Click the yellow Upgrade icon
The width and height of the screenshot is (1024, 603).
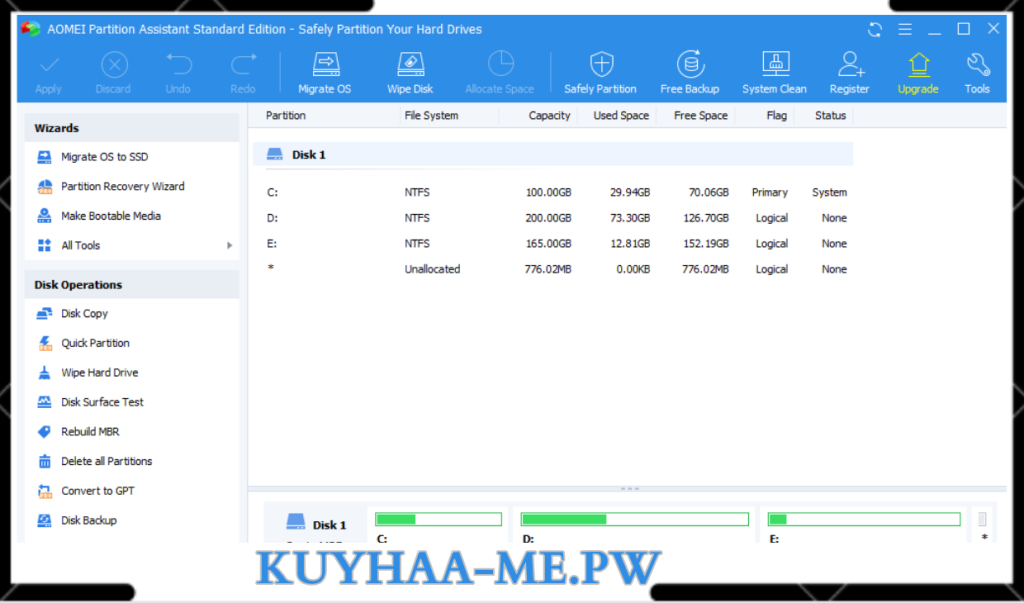tap(918, 65)
